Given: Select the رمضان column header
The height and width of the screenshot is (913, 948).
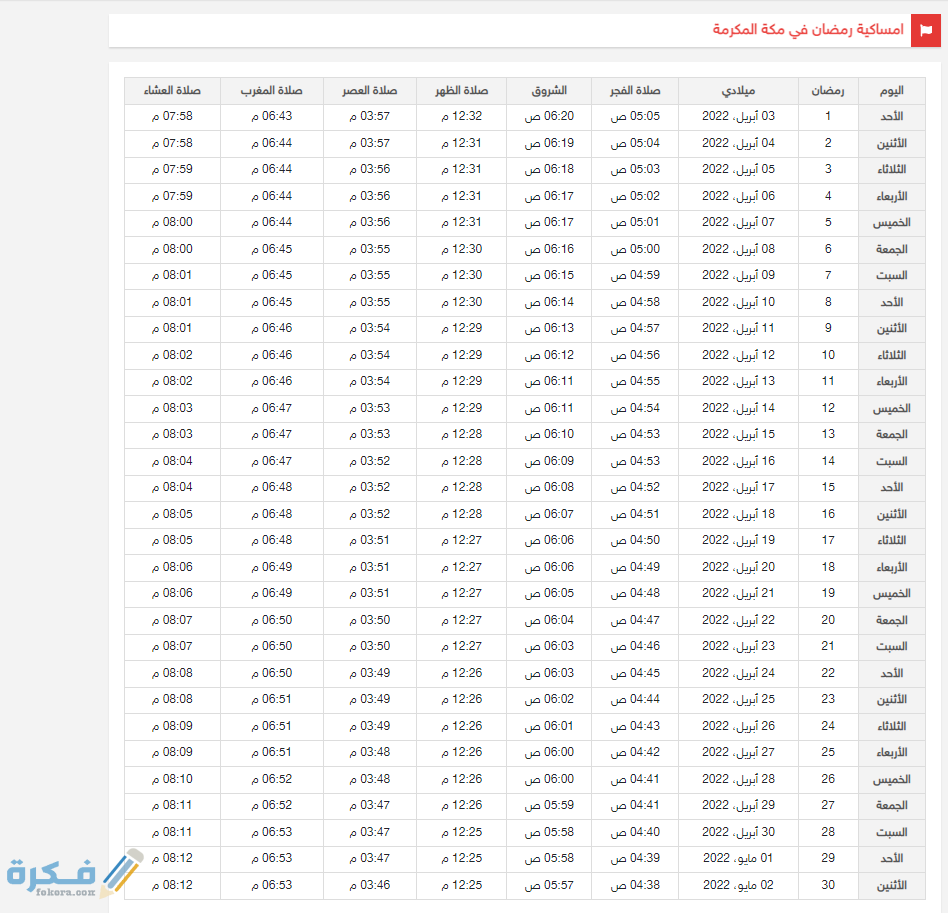Looking at the screenshot, I should tap(827, 91).
